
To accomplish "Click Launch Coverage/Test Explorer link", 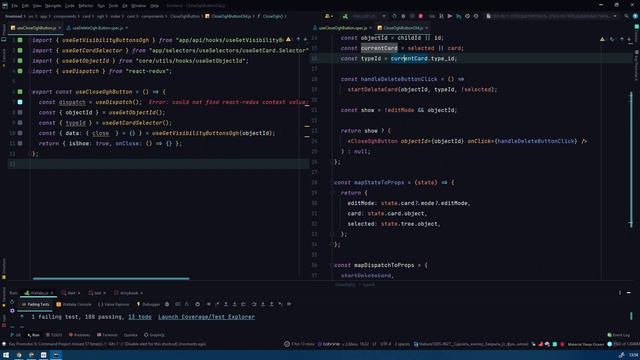I will pyautogui.click(x=207, y=317).
